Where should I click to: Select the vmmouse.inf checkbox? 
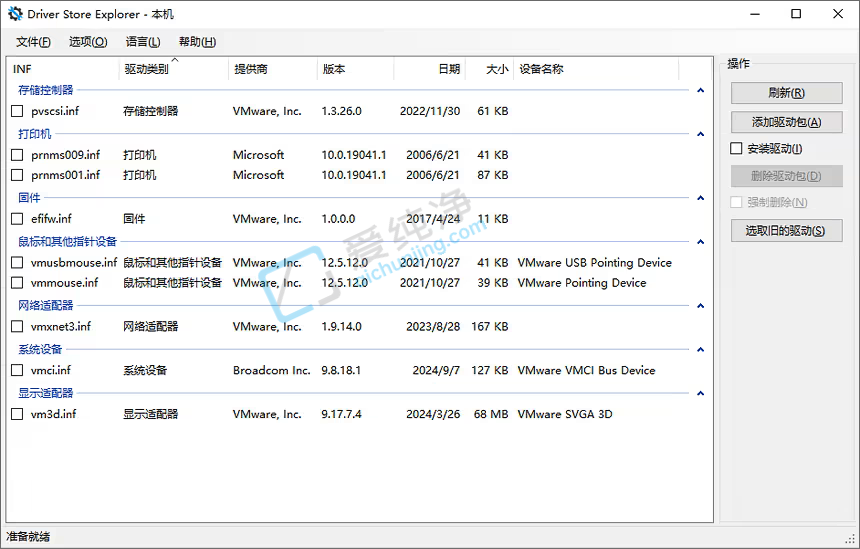pos(17,282)
